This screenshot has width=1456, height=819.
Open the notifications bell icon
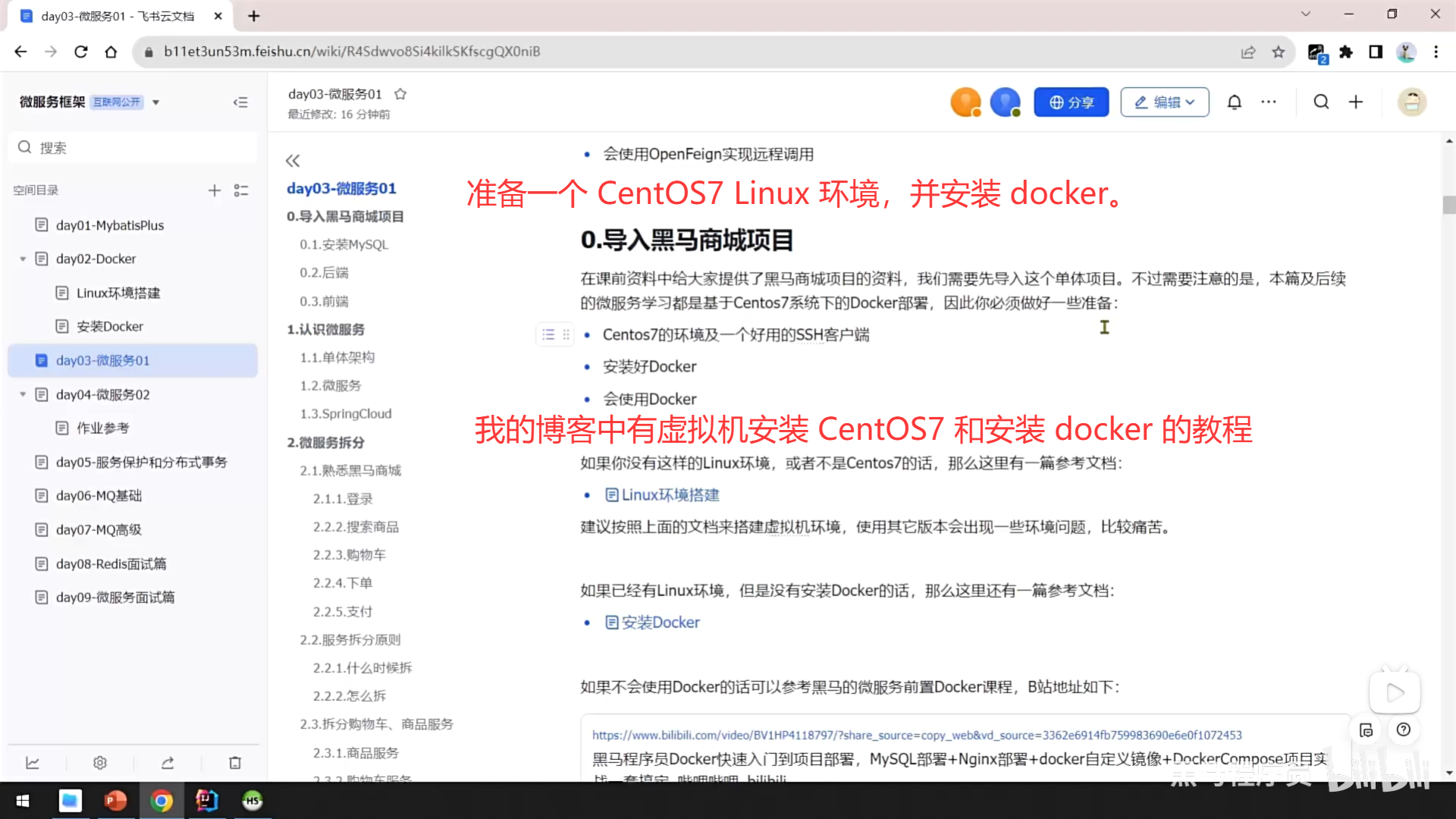coord(1235,102)
